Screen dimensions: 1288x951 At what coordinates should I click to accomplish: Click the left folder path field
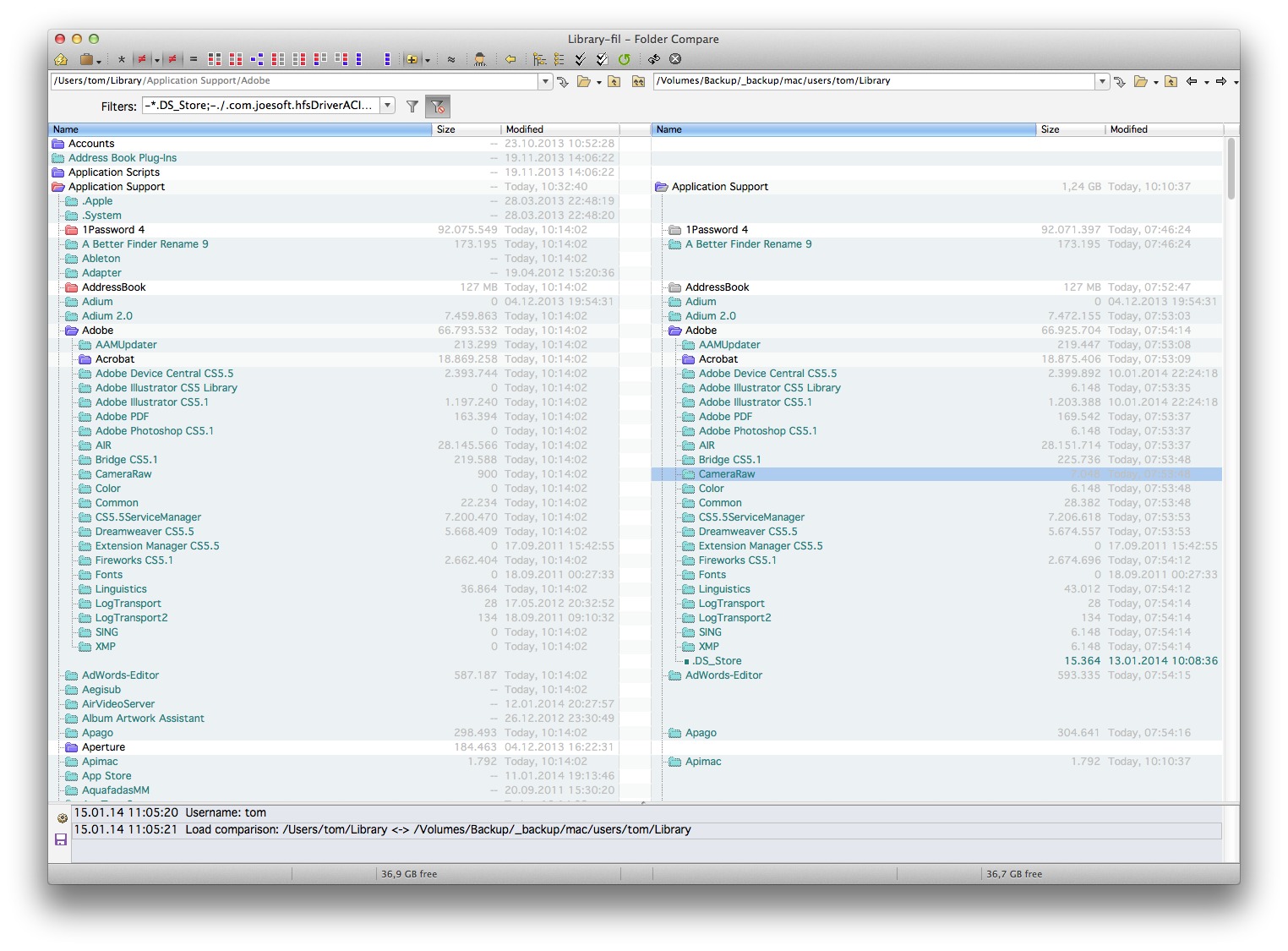coord(295,81)
